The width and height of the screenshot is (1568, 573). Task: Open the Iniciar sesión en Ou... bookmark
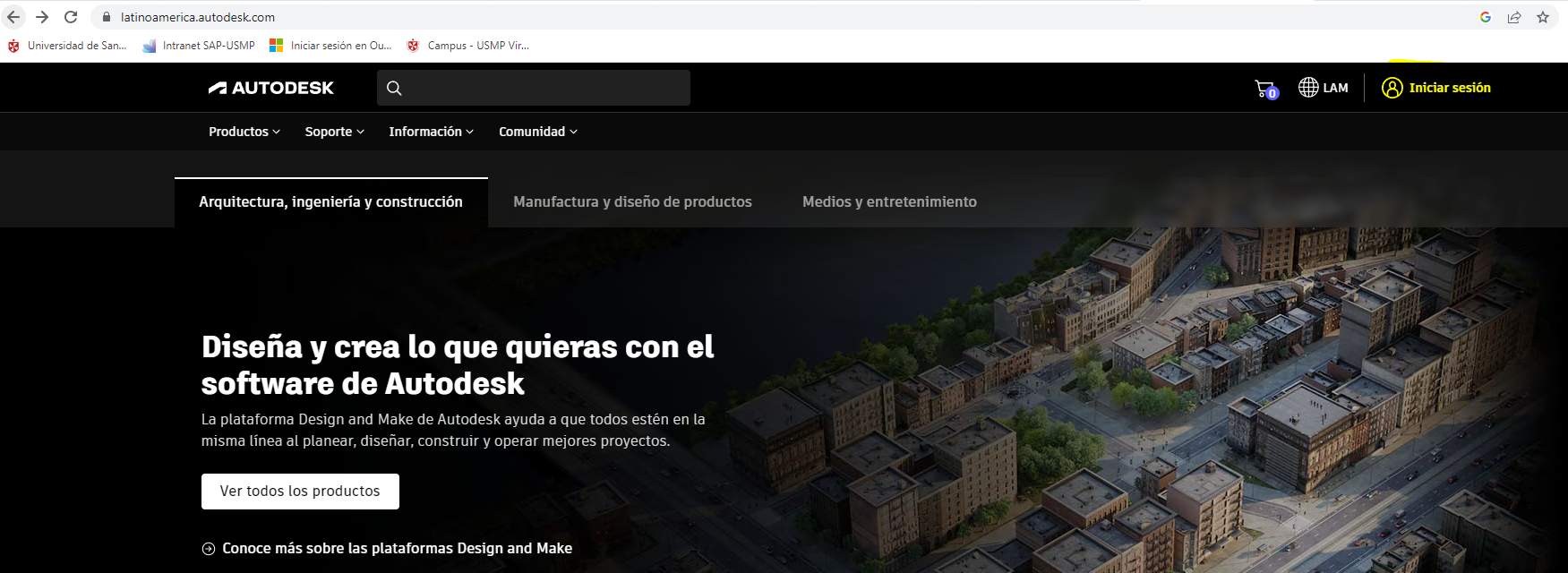click(x=330, y=46)
